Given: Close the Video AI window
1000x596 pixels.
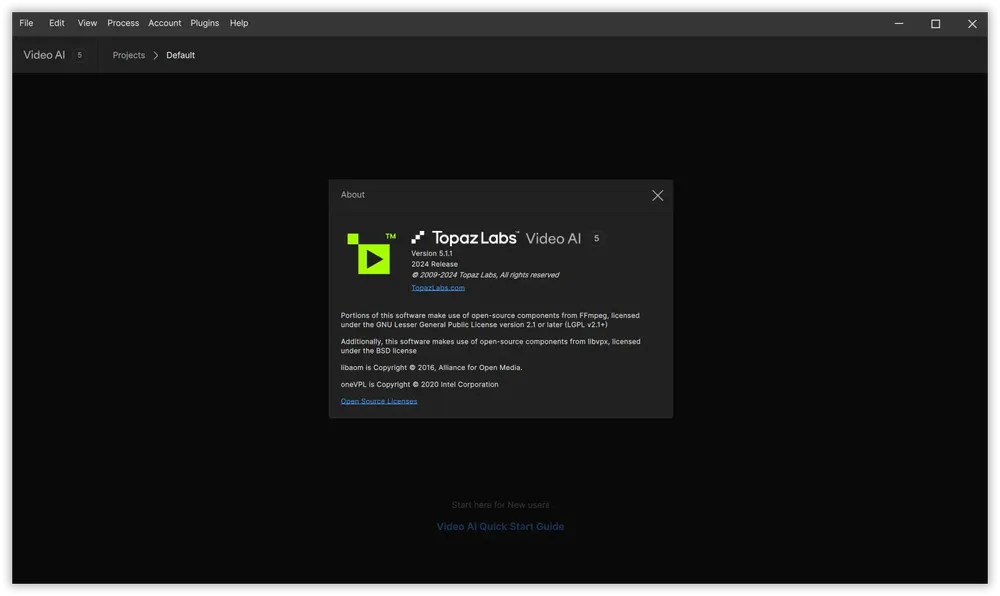Looking at the screenshot, I should 972,24.
